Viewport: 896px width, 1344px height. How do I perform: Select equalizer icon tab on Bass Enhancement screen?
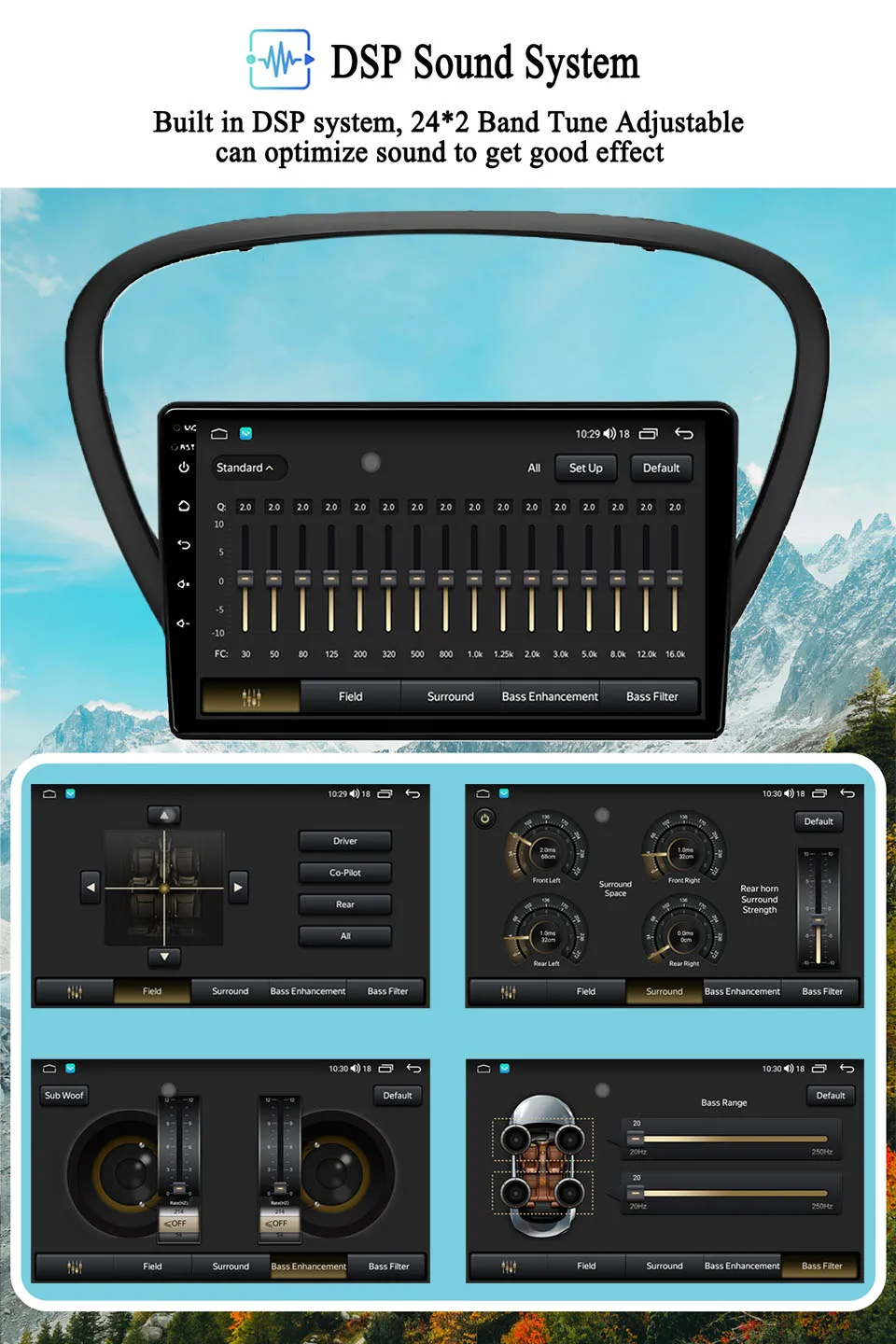pyautogui.click(x=75, y=1267)
